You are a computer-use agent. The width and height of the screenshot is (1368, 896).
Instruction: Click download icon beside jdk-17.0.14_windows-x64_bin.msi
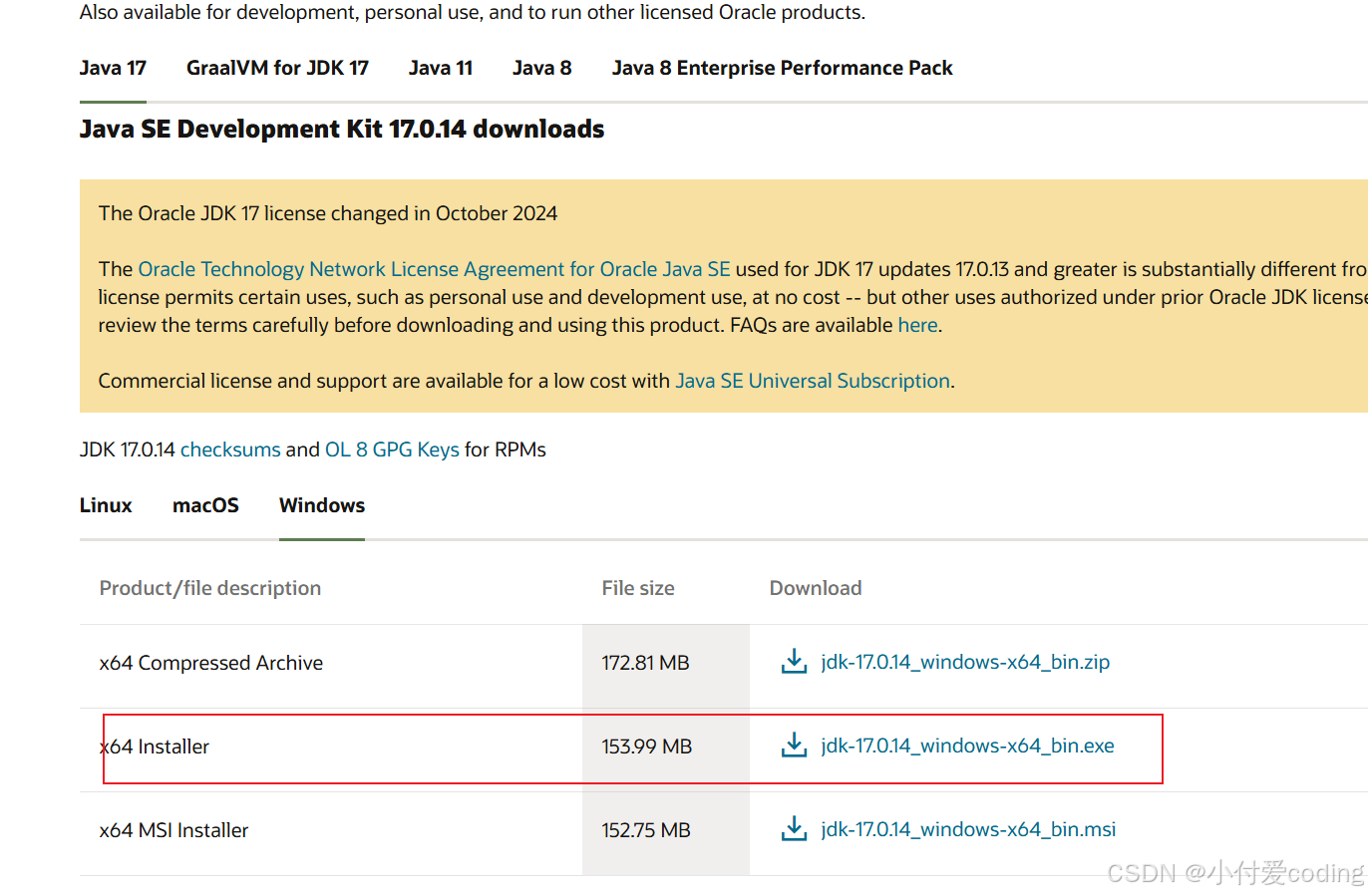pyautogui.click(x=794, y=829)
